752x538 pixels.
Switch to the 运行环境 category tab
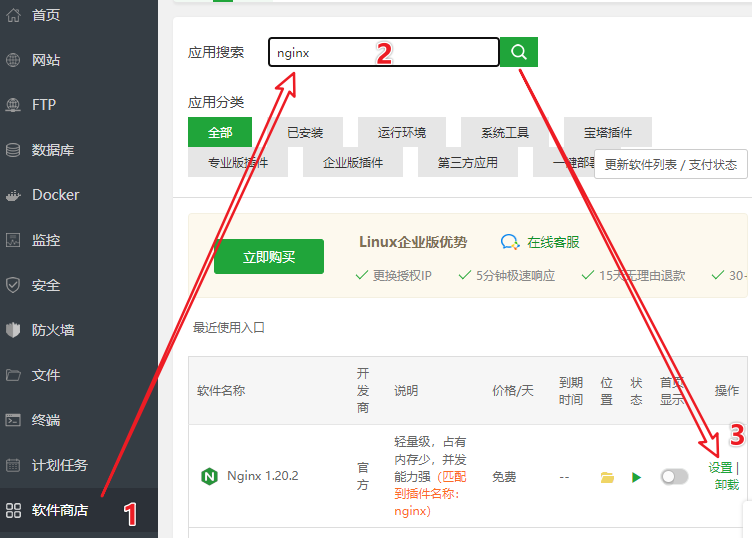[402, 132]
